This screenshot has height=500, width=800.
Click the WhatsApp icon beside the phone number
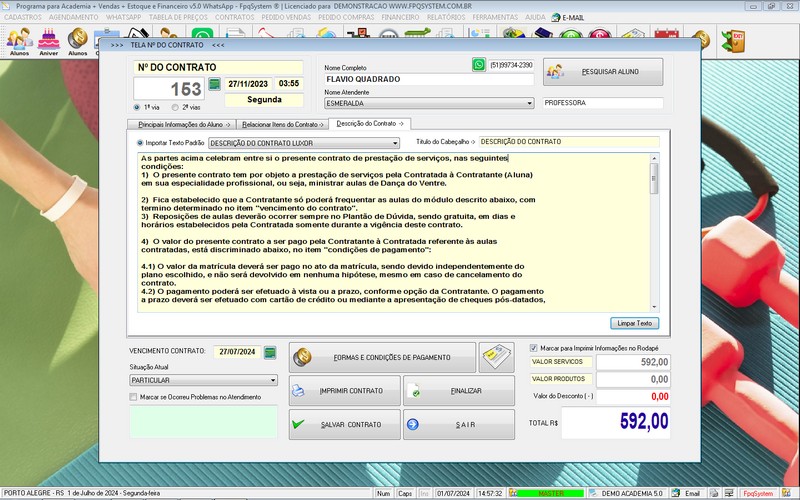pos(478,65)
